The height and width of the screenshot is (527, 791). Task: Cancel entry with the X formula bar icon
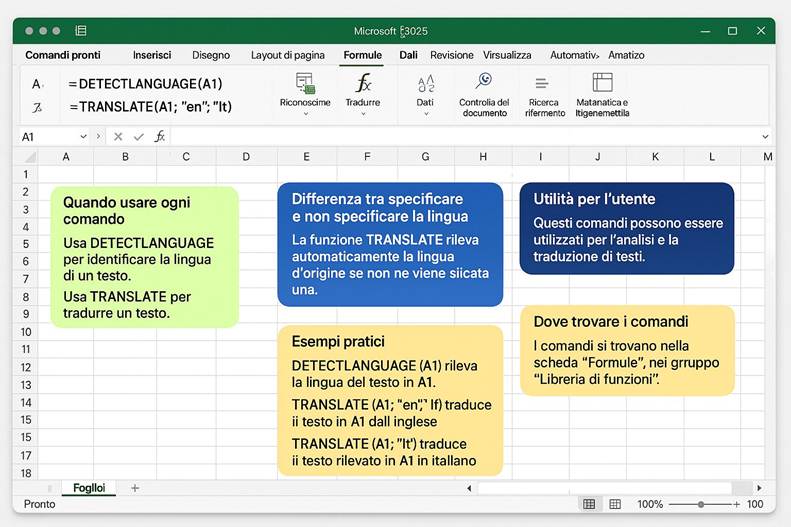(118, 137)
